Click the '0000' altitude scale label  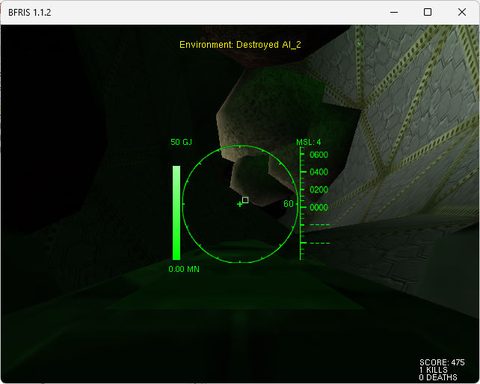(319, 207)
